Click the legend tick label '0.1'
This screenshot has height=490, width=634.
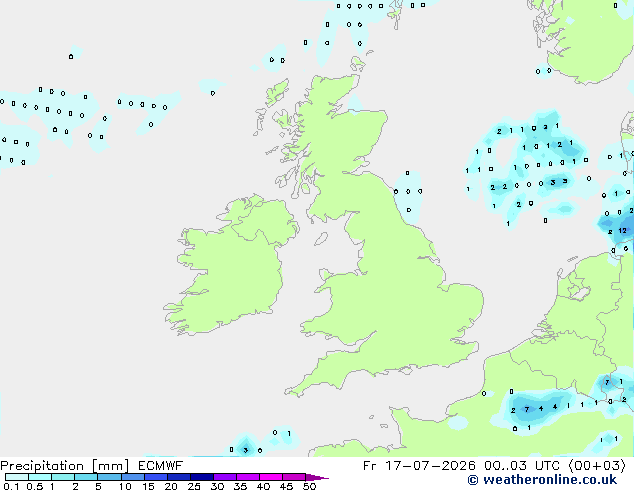tap(11, 486)
